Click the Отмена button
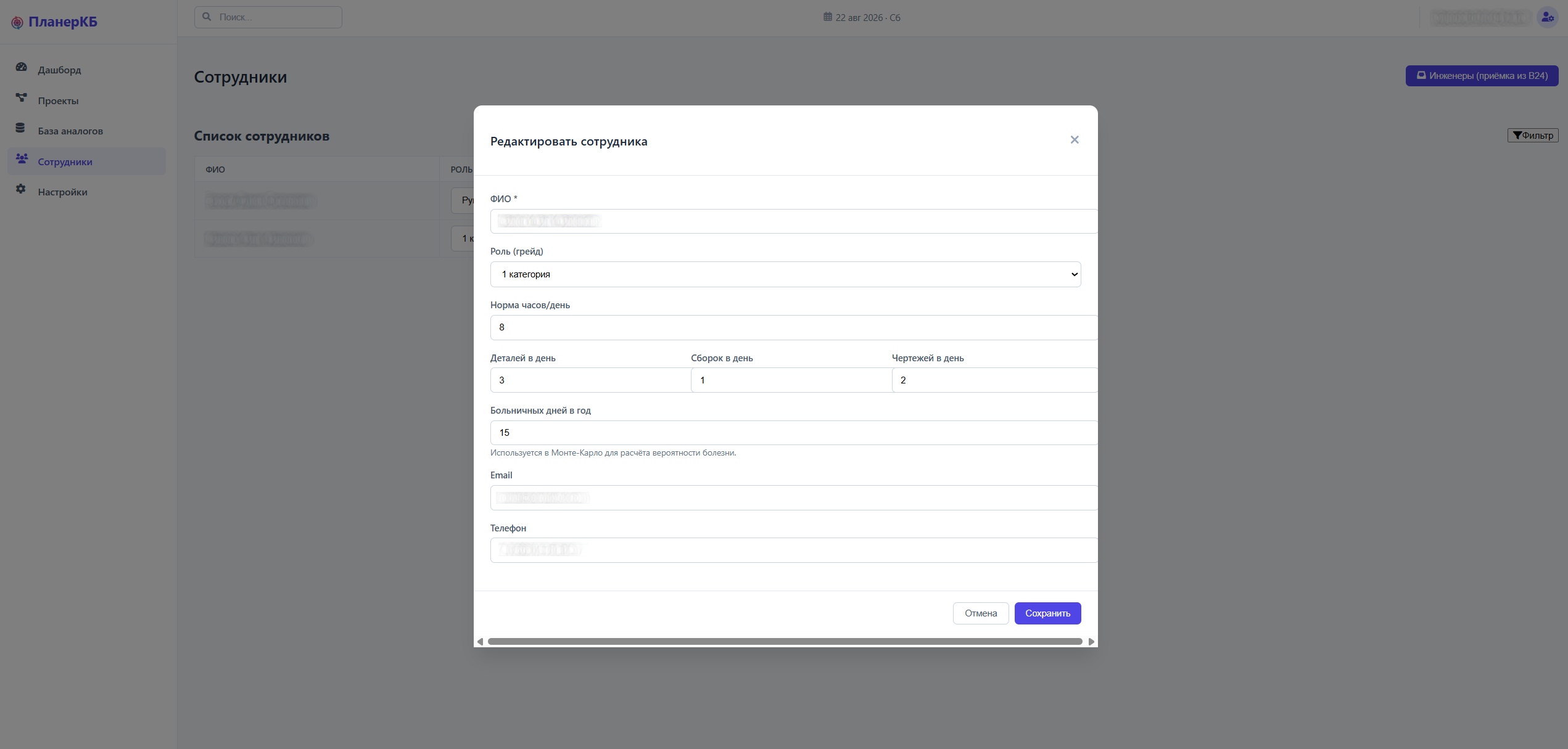Screen dimensions: 1568x749 click(x=981, y=613)
